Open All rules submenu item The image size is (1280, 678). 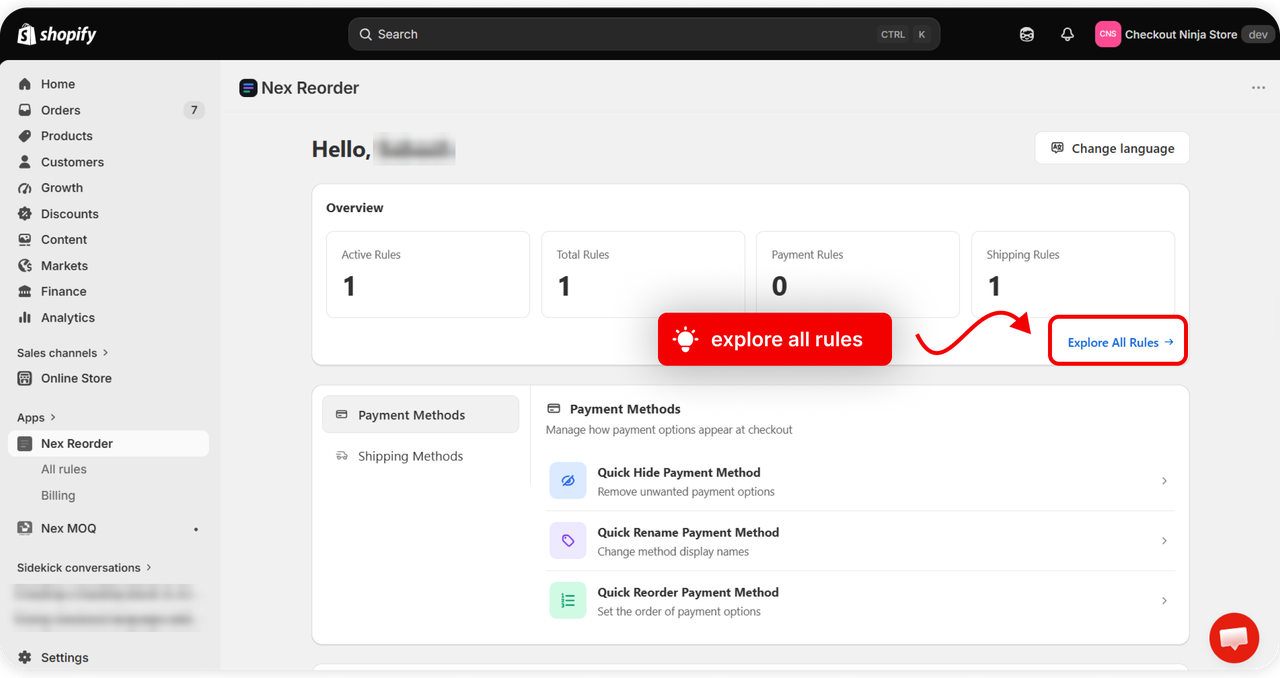pos(64,470)
